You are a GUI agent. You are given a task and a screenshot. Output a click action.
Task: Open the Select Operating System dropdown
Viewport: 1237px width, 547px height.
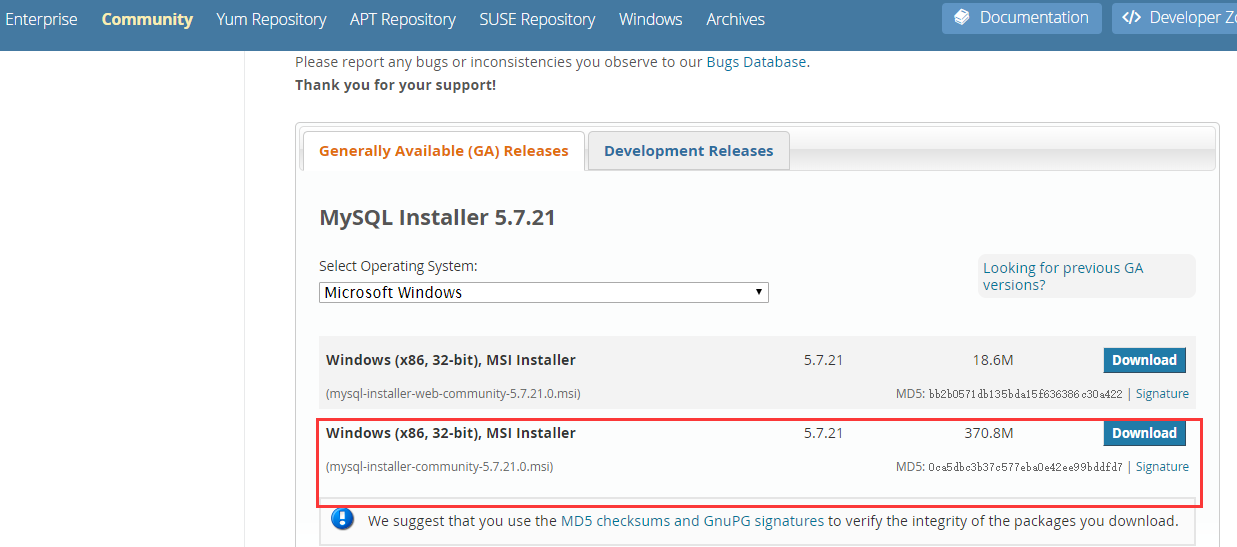click(544, 293)
